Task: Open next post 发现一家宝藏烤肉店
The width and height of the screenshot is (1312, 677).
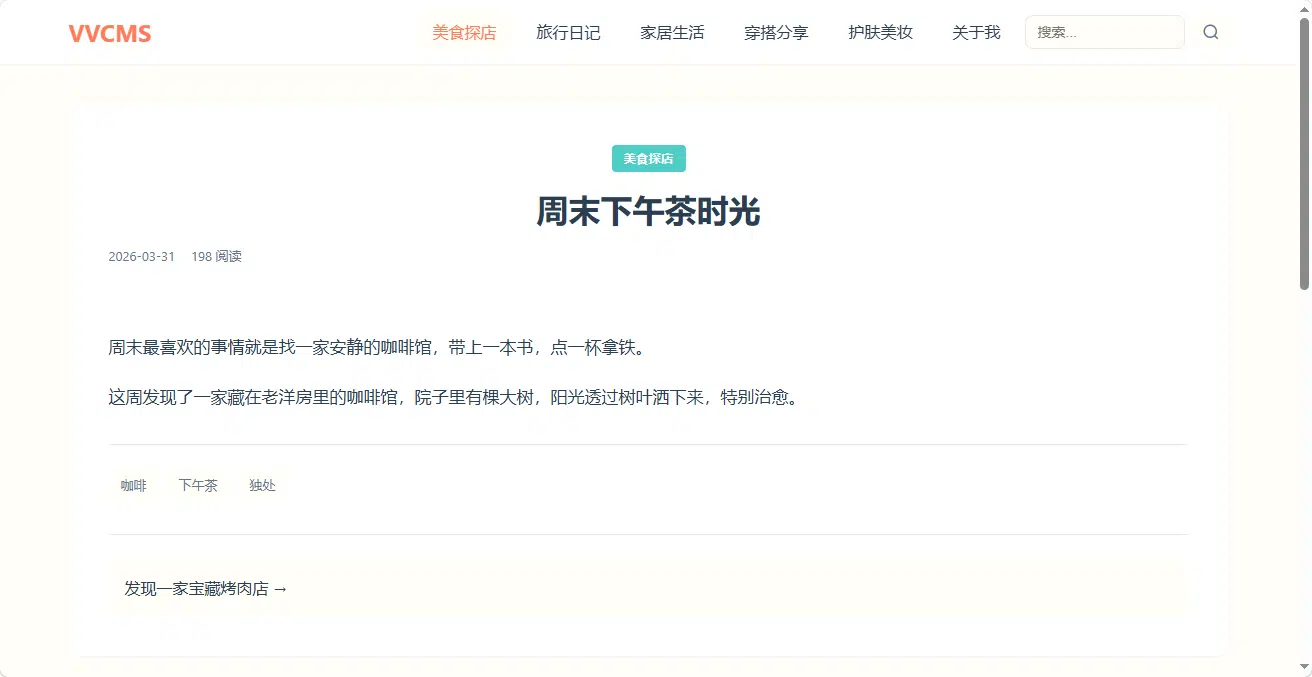Action: 206,589
